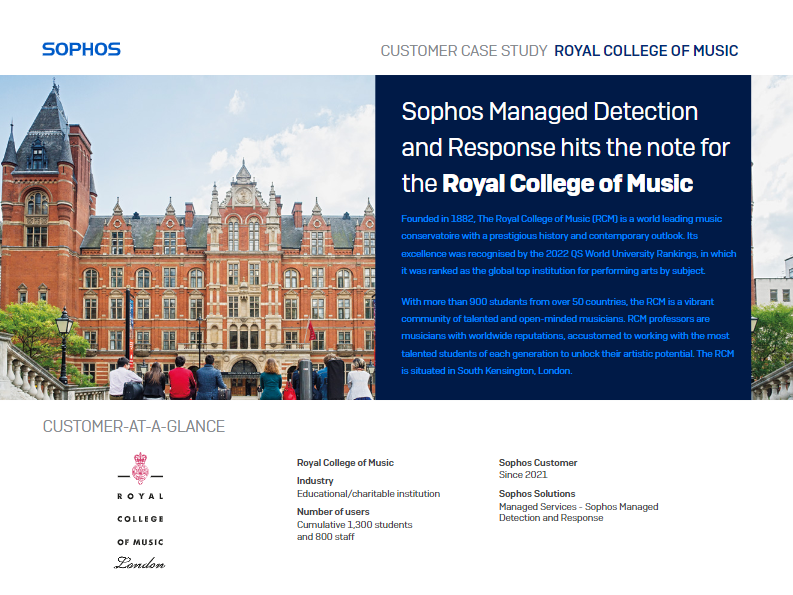The image size is (793, 595).
Task: Select the Industry label
Action: pos(315,481)
